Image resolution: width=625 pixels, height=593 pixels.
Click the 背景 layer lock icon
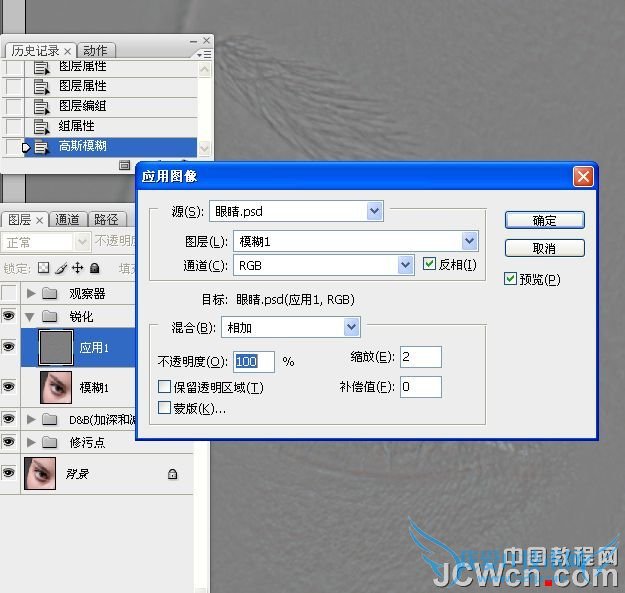pyautogui.click(x=173, y=474)
